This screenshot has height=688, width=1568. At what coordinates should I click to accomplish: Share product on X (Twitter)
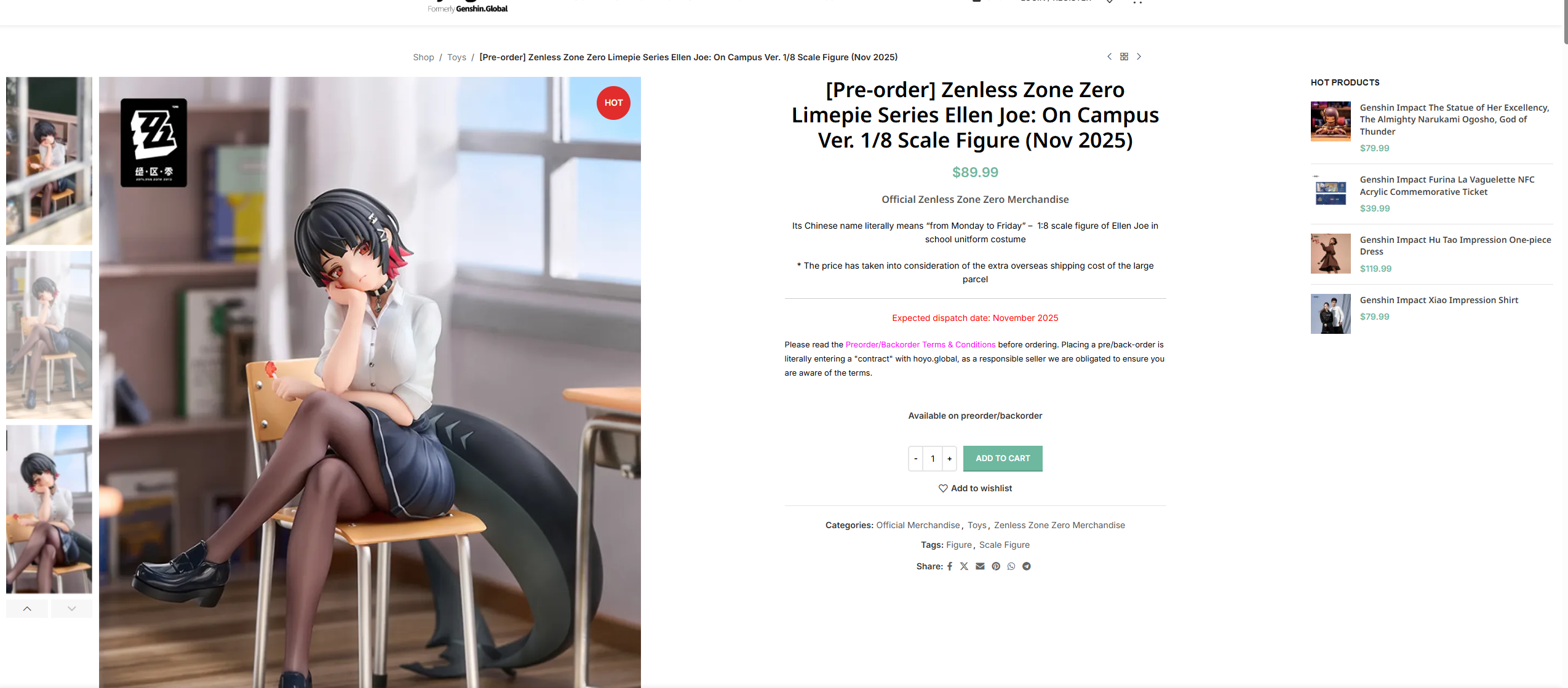(964, 566)
